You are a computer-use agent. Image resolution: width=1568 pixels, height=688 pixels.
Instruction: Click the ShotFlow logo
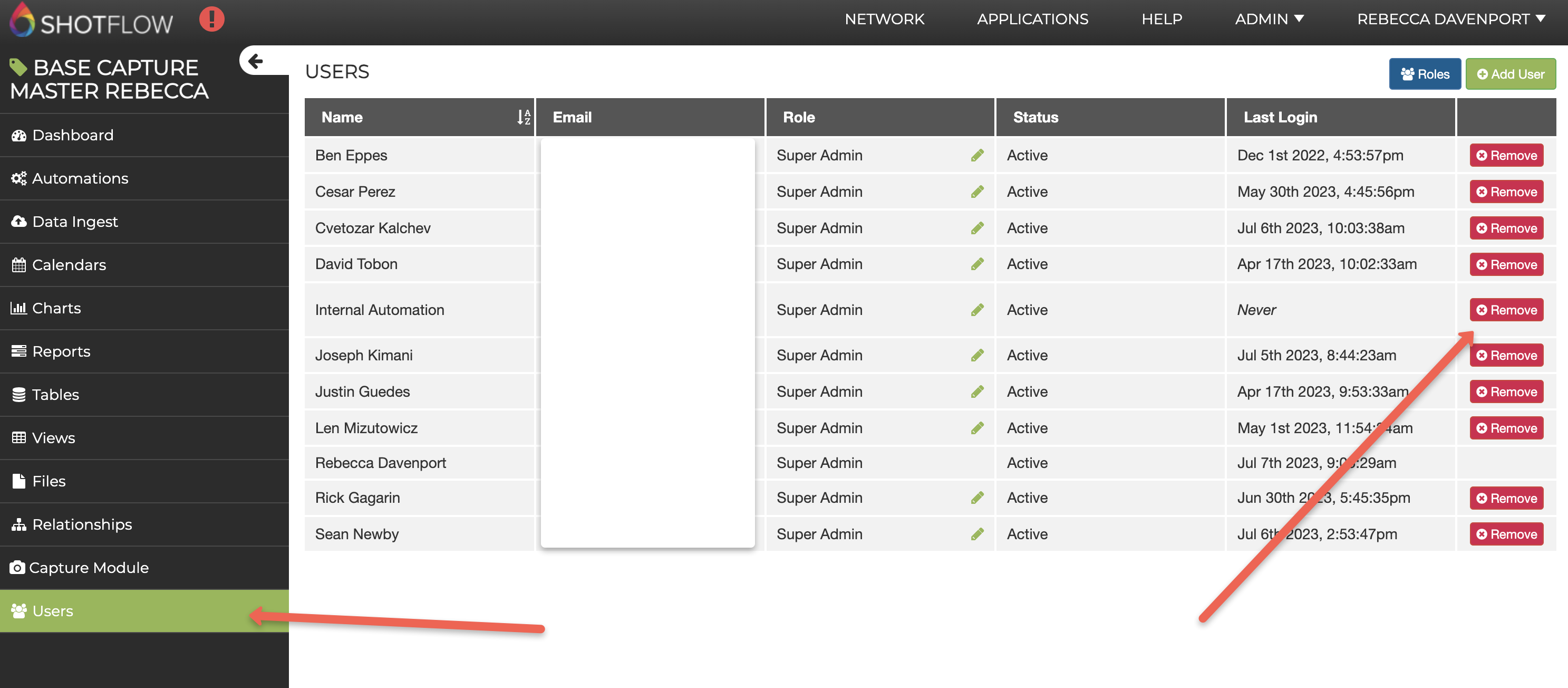[x=91, y=21]
